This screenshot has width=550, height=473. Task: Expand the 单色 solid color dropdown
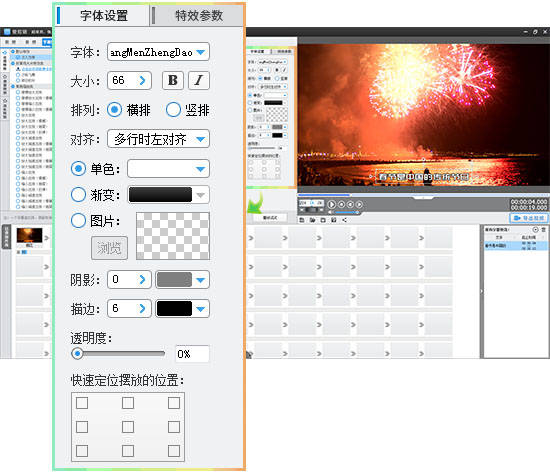click(x=168, y=169)
